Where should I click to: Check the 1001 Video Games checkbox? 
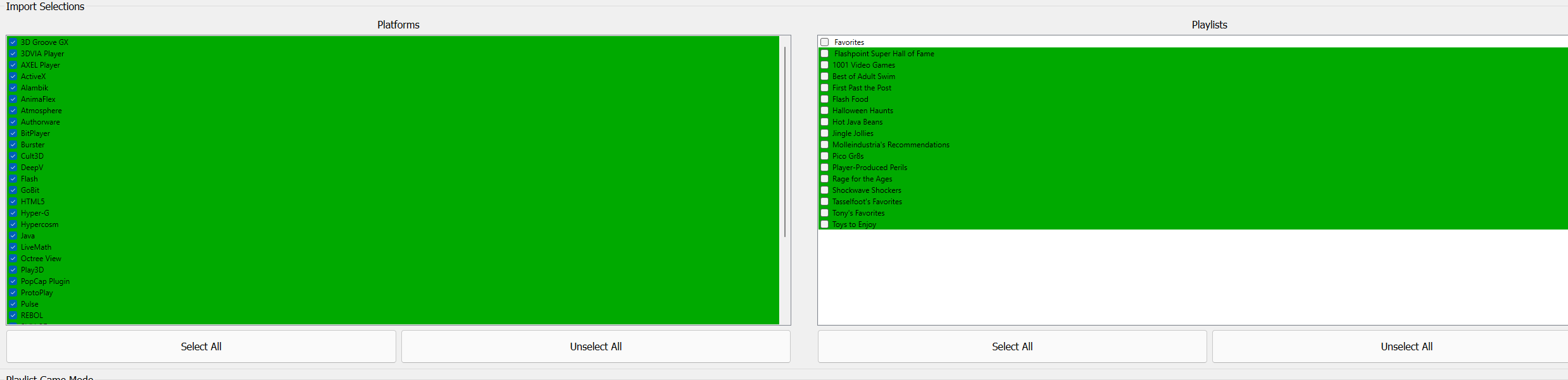click(825, 65)
